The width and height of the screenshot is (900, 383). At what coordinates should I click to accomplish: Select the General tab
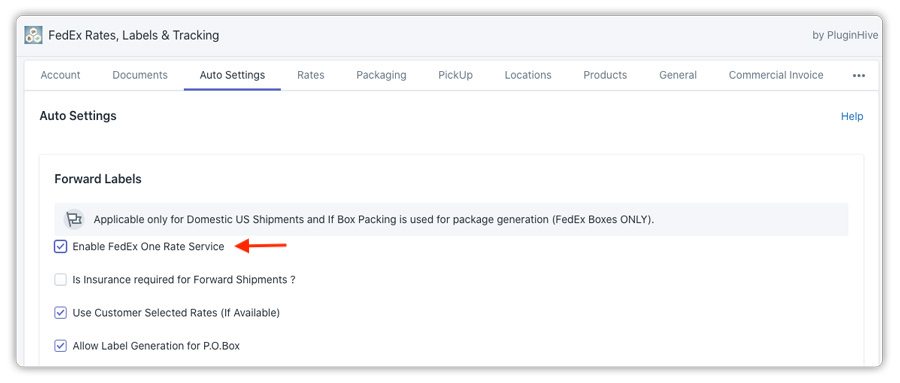(x=678, y=75)
